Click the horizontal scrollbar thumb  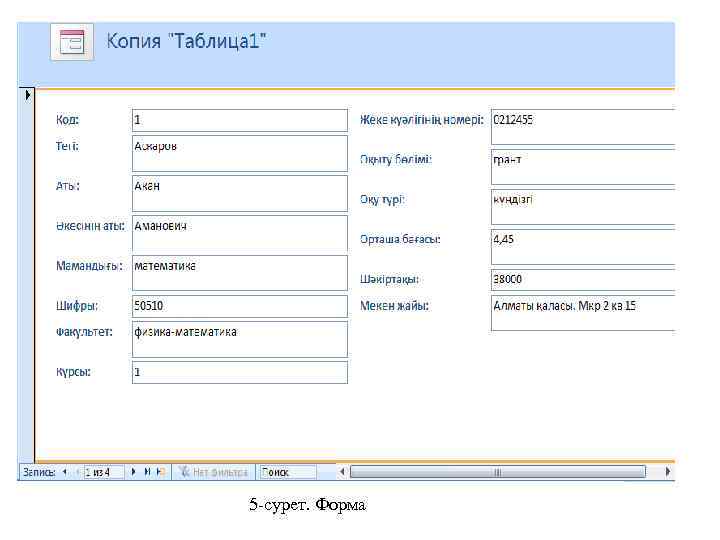coord(498,472)
